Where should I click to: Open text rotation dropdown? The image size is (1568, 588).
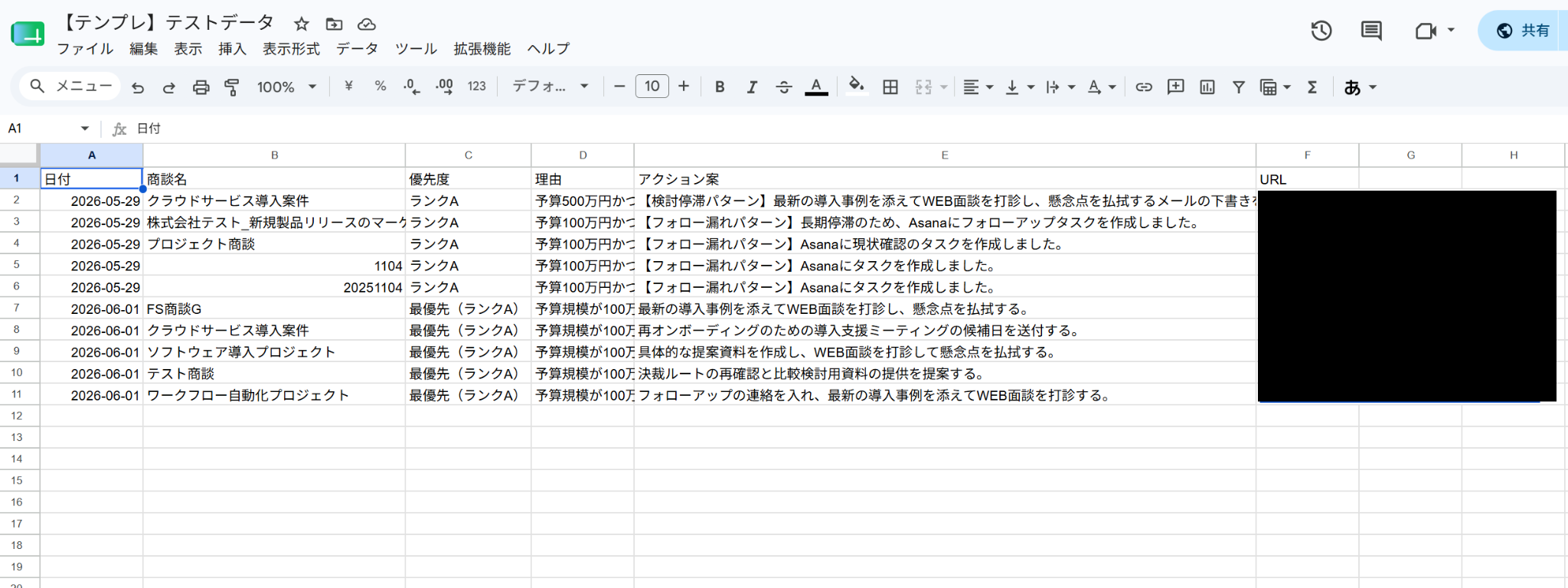pyautogui.click(x=1102, y=87)
